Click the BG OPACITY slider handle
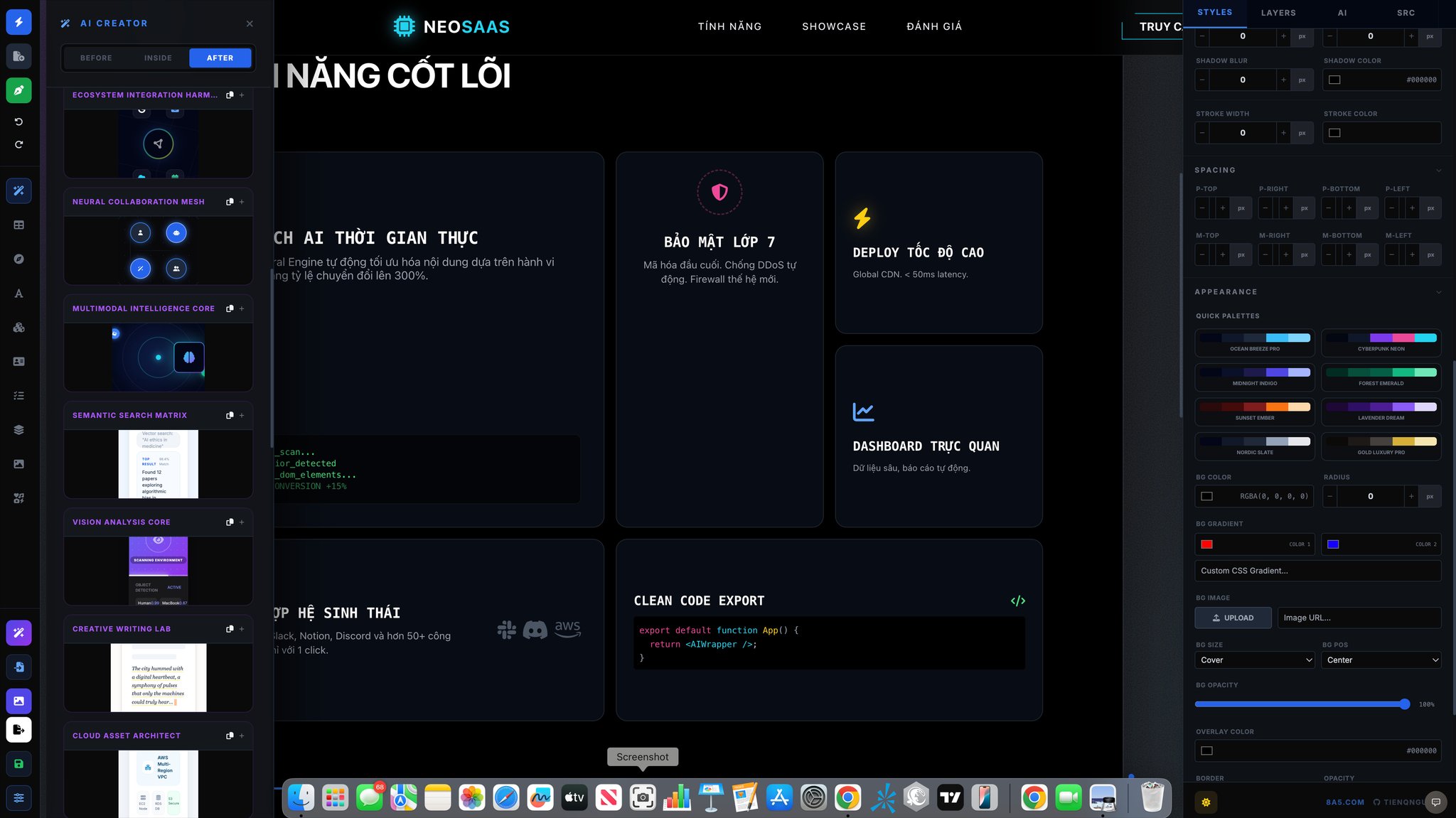Viewport: 1456px width, 818px height. click(x=1405, y=704)
